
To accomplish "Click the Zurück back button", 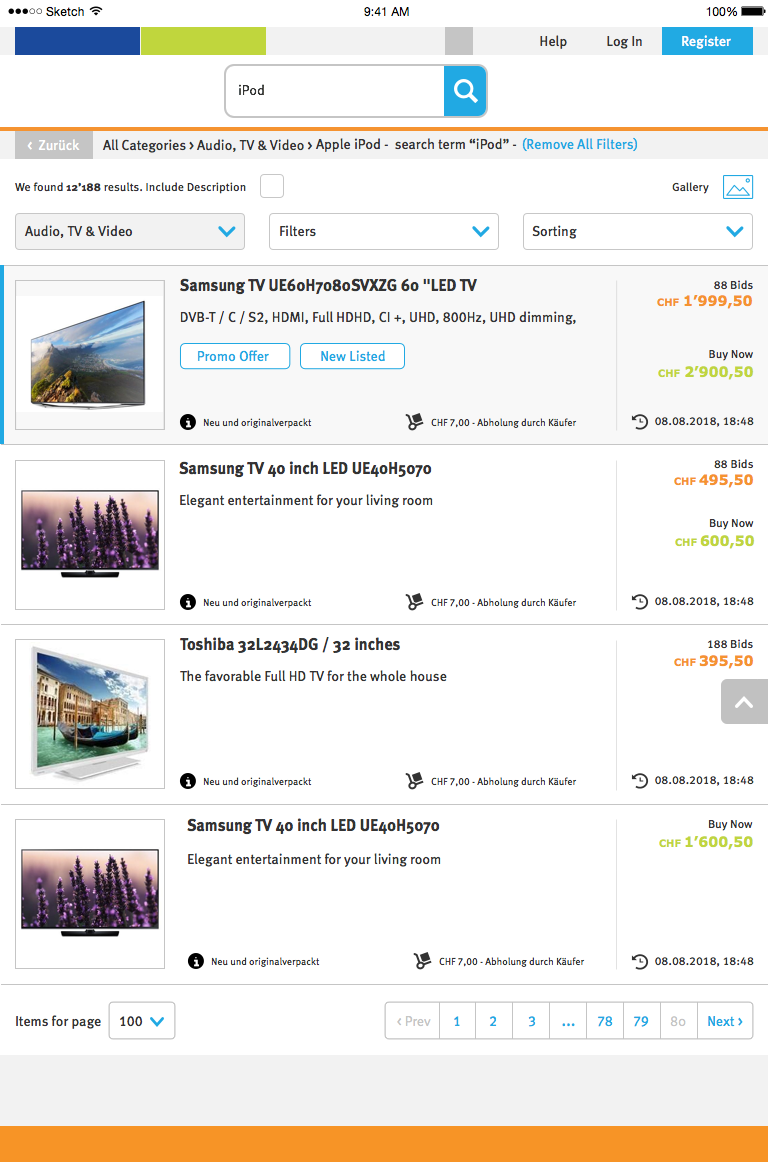I will 53,145.
